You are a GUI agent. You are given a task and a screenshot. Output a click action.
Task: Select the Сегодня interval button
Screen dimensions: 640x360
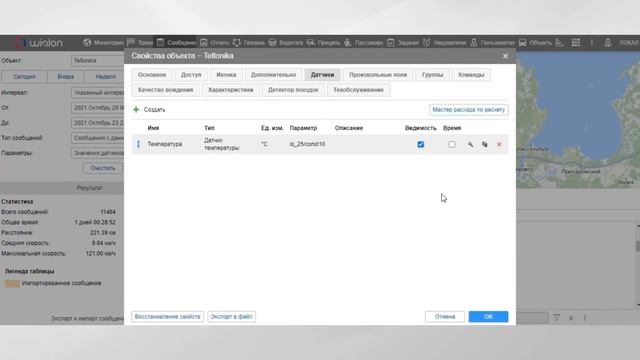coord(24,77)
